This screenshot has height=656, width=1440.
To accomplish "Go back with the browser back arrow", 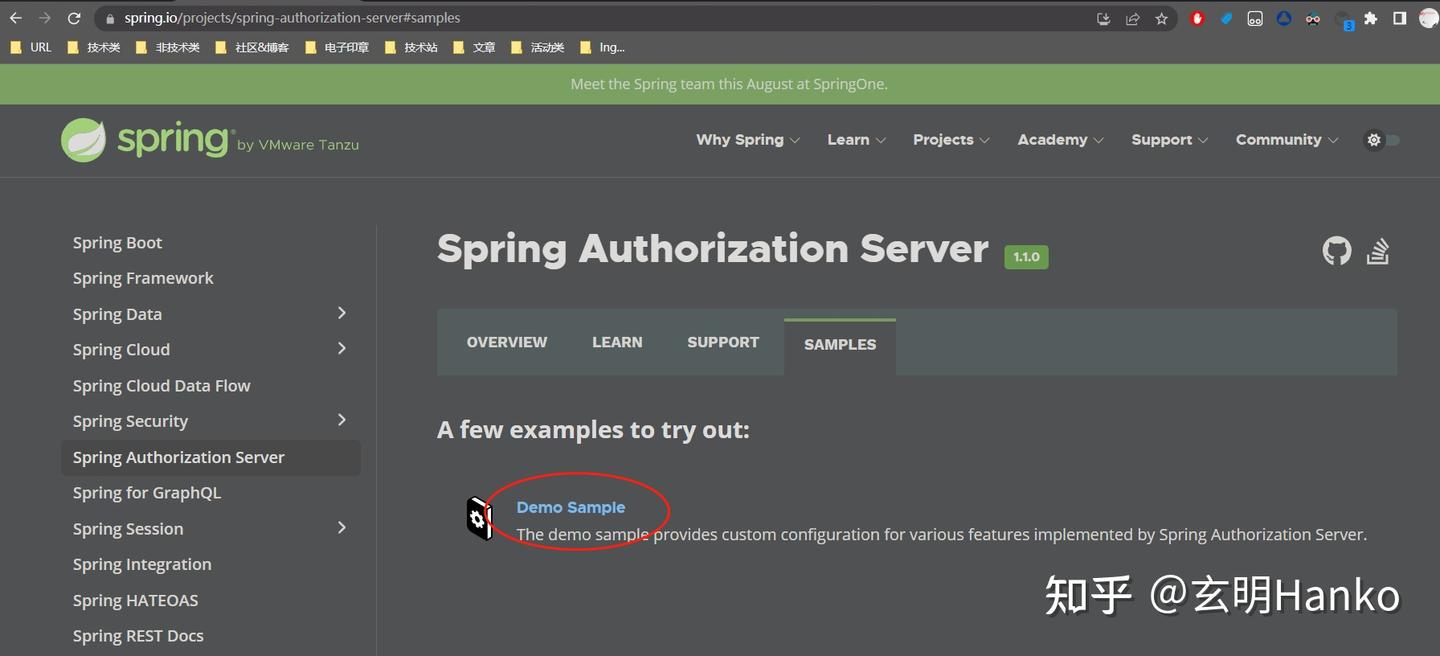I will [16, 18].
